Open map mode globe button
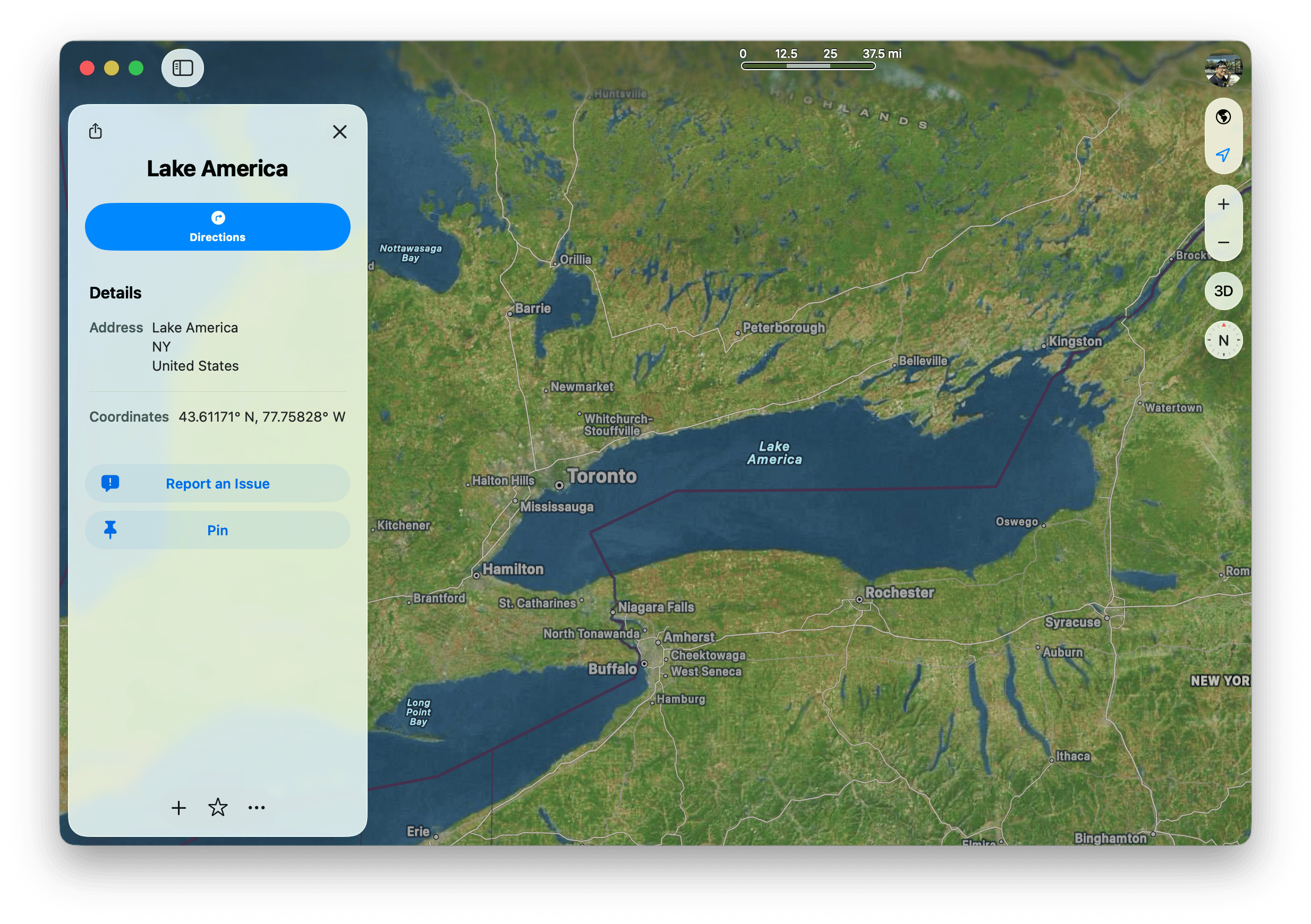The height and width of the screenshot is (924, 1311). 1223,116
